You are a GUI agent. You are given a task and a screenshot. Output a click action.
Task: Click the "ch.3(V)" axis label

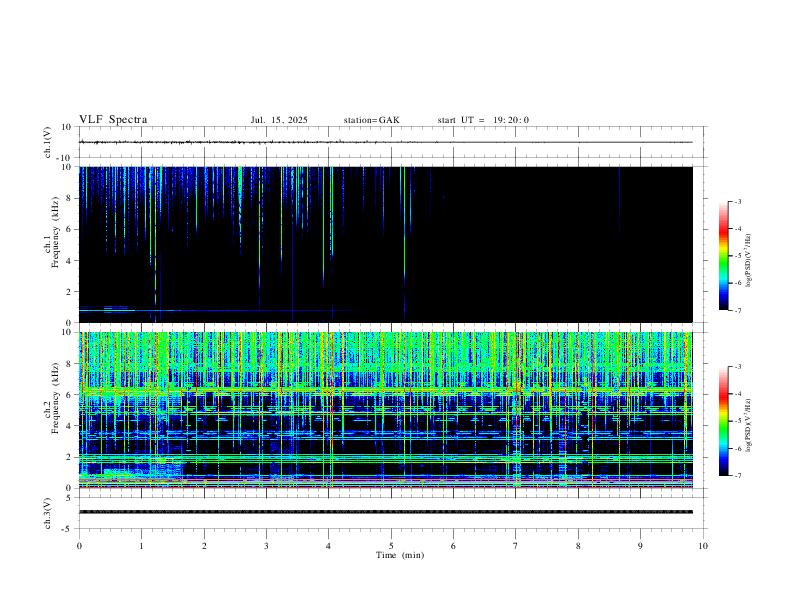pyautogui.click(x=48, y=513)
